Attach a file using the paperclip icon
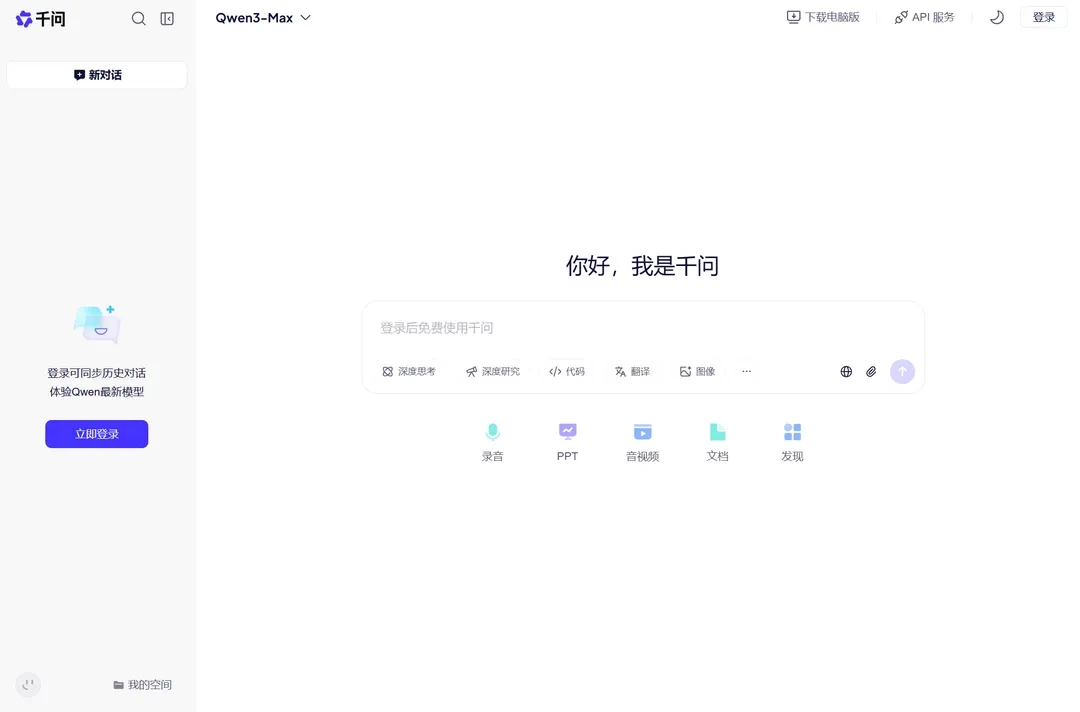The width and height of the screenshot is (1080, 712). 870,371
